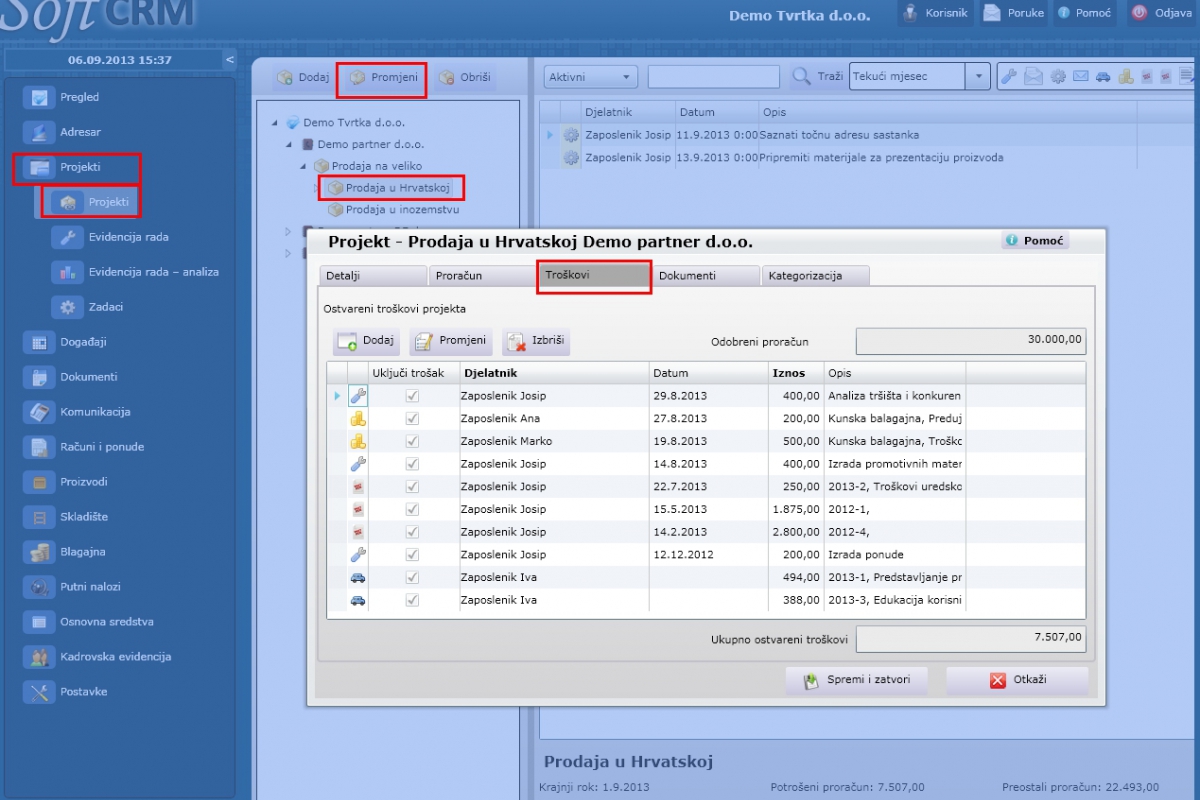The image size is (1200, 800).
Task: Select the Izrada ponude cost description
Action: [866, 555]
